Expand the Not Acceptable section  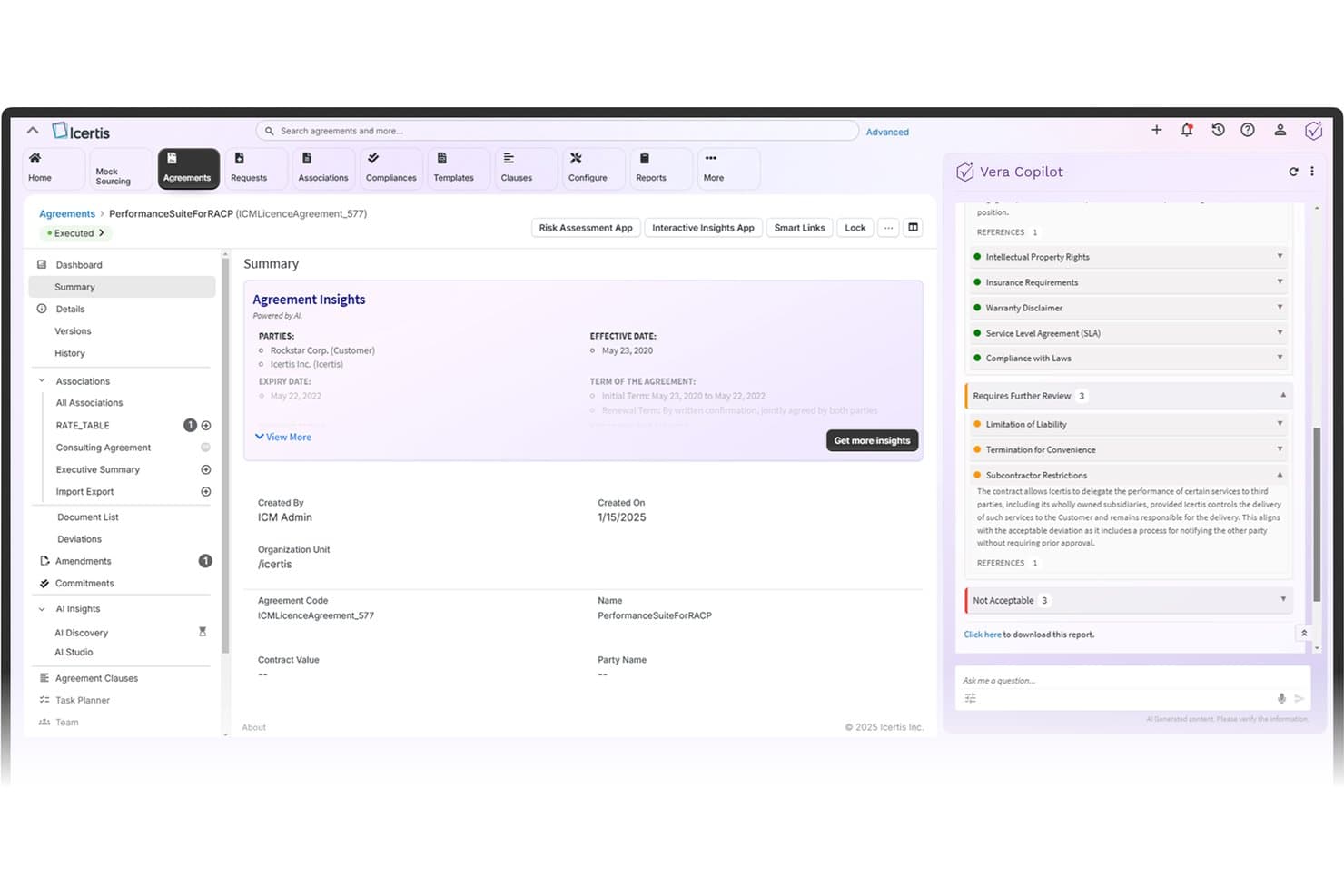(x=1128, y=600)
